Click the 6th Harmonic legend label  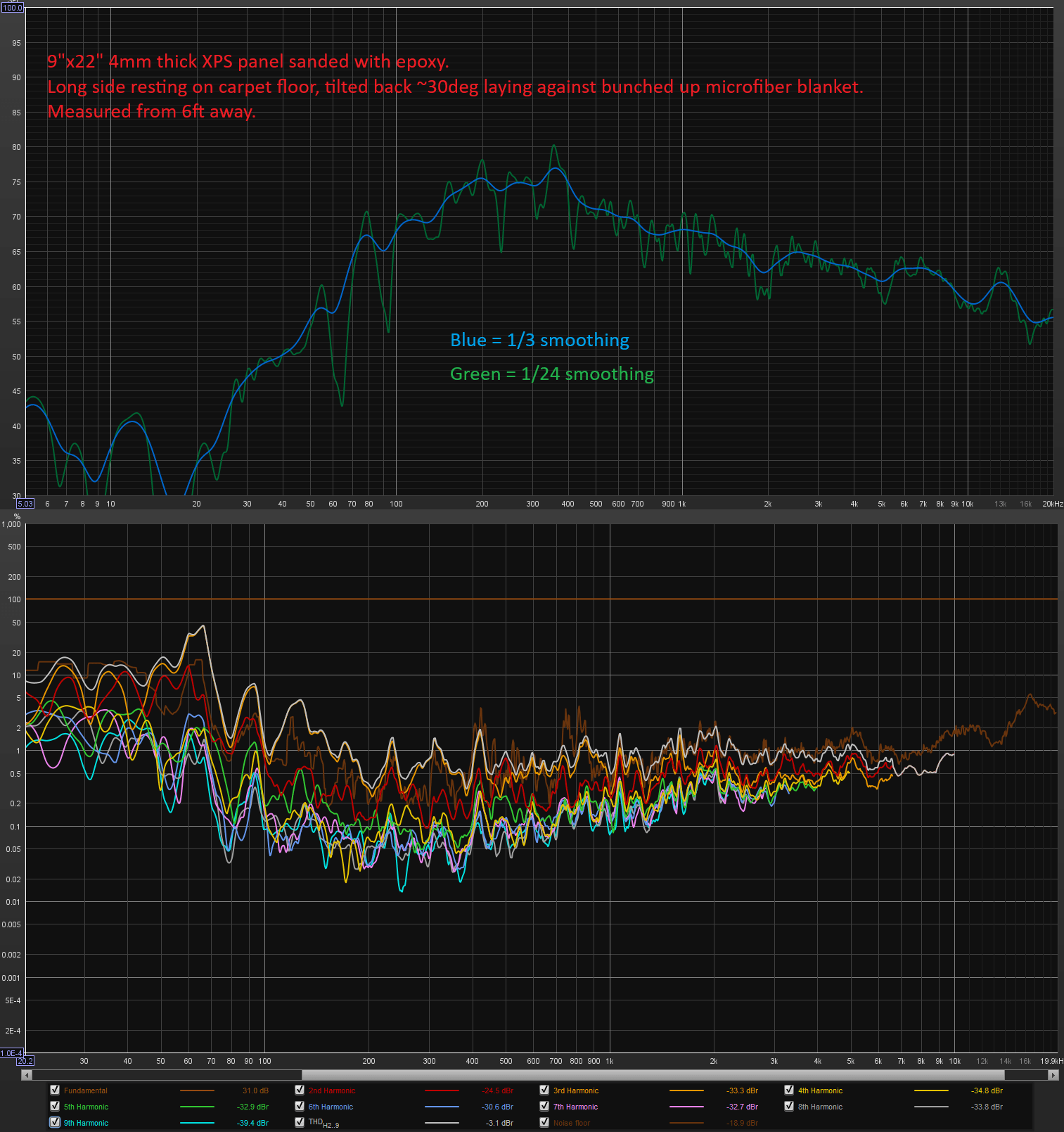point(331,1107)
